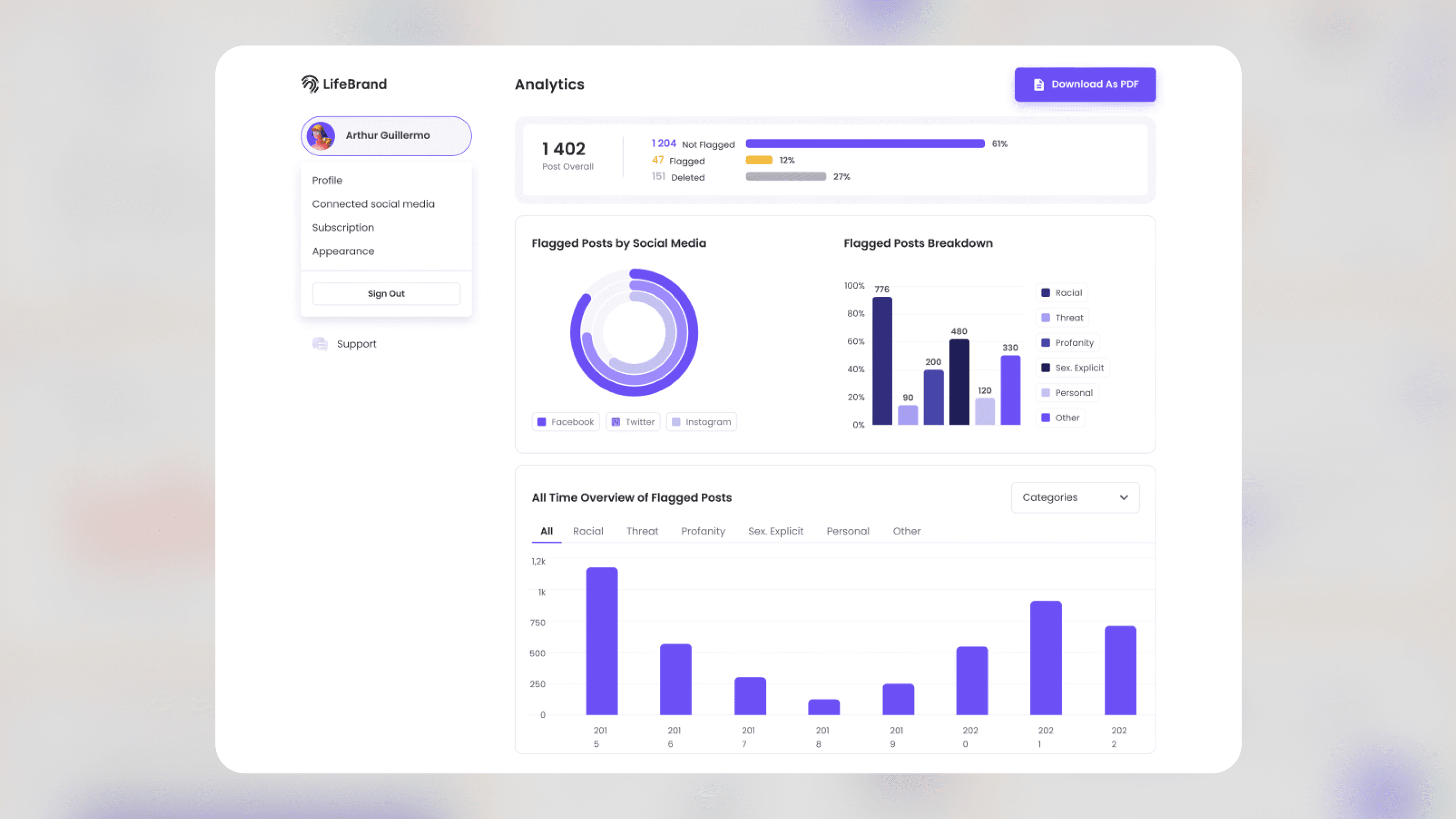Click the Categories chevron arrow
Viewport: 1456px width, 819px height.
[1124, 498]
